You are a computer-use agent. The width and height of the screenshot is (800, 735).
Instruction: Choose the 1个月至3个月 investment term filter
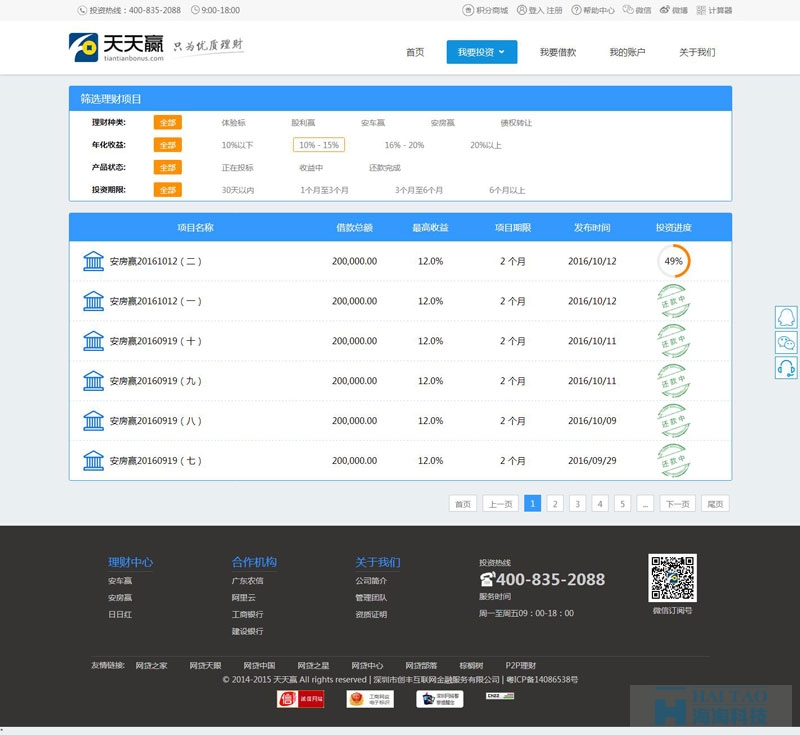[x=324, y=190]
